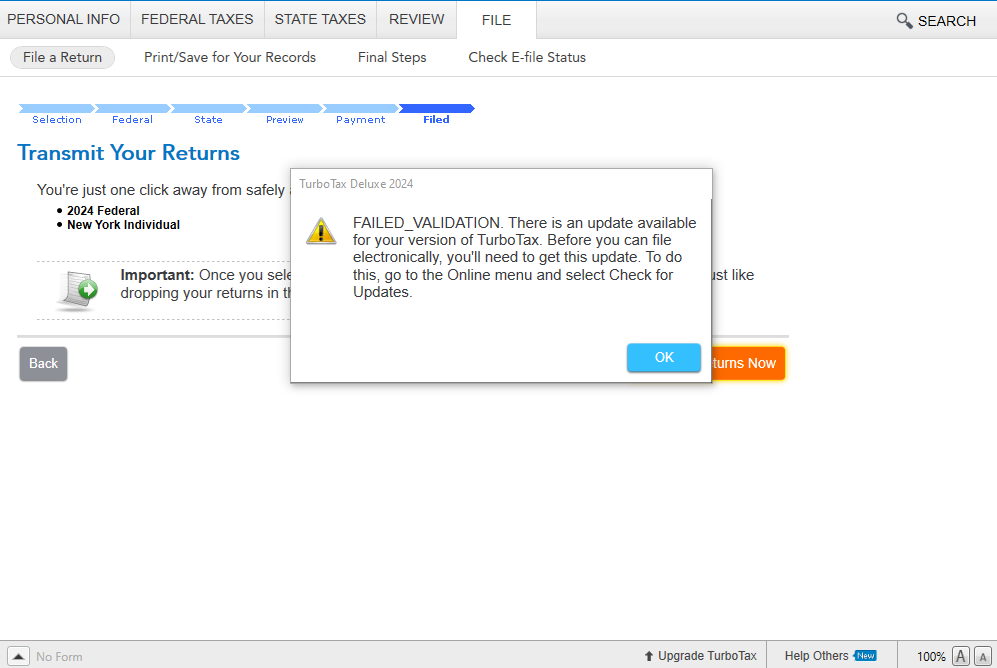Click the Important notice text
Viewport: 997px width, 668px height.
tap(206, 284)
